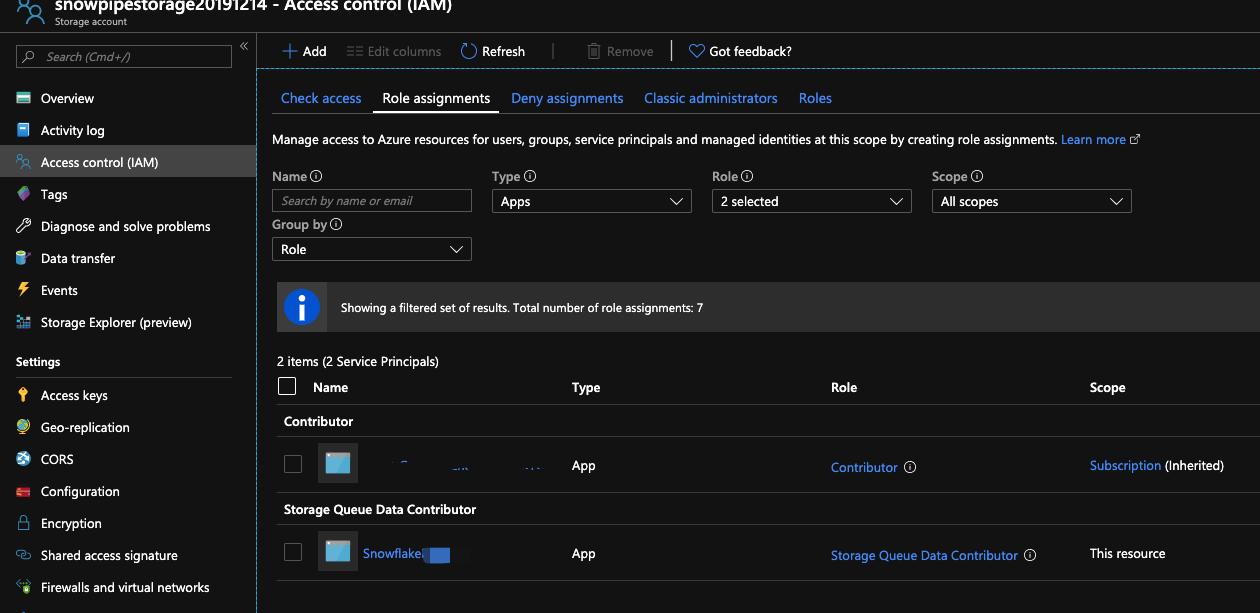The width and height of the screenshot is (1260, 613).
Task: Click the Search by name or email field
Action: click(x=372, y=201)
